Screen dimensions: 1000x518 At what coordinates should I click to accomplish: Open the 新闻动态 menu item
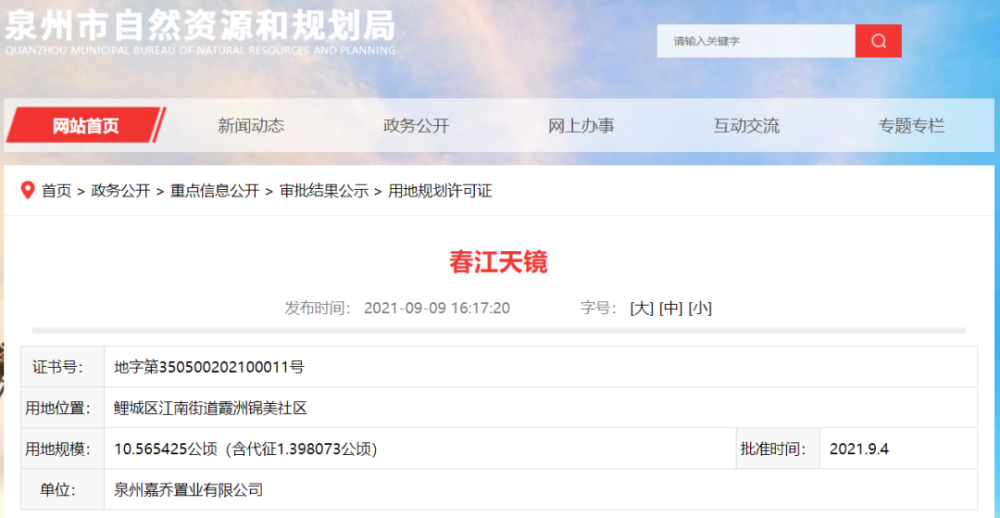click(x=251, y=126)
